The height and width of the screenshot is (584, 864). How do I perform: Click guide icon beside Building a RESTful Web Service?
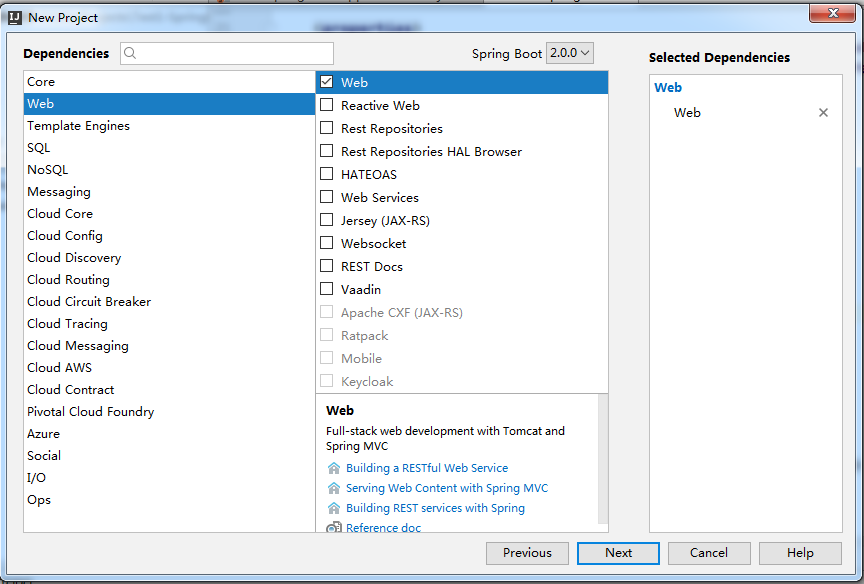pyautogui.click(x=334, y=468)
